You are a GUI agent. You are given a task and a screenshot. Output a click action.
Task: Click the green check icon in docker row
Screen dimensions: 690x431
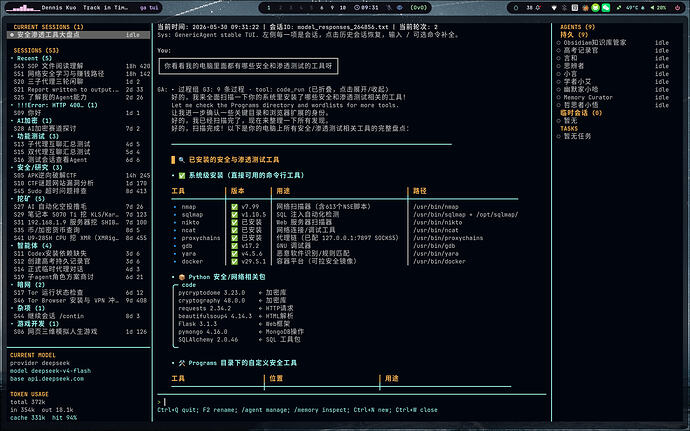(x=234, y=261)
